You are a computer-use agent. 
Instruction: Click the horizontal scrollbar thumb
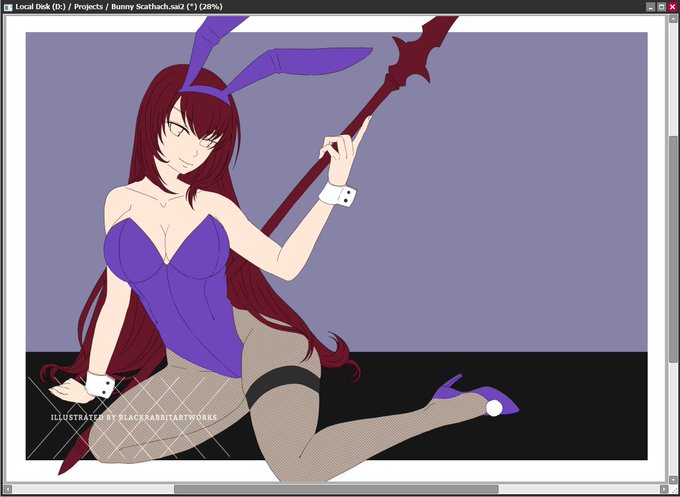pos(336,489)
